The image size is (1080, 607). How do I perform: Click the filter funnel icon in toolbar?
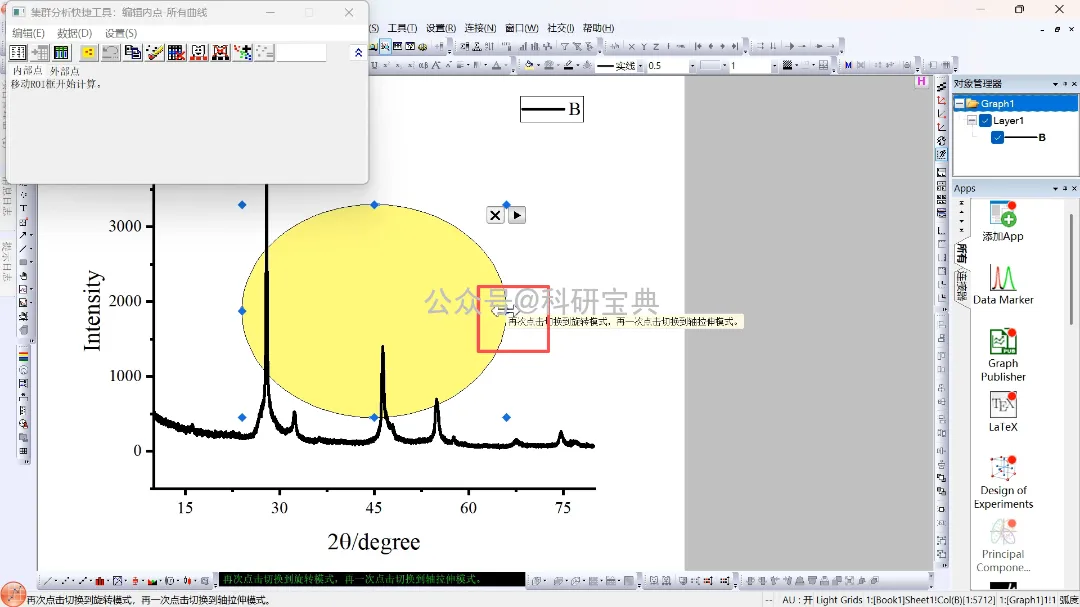pos(565,47)
